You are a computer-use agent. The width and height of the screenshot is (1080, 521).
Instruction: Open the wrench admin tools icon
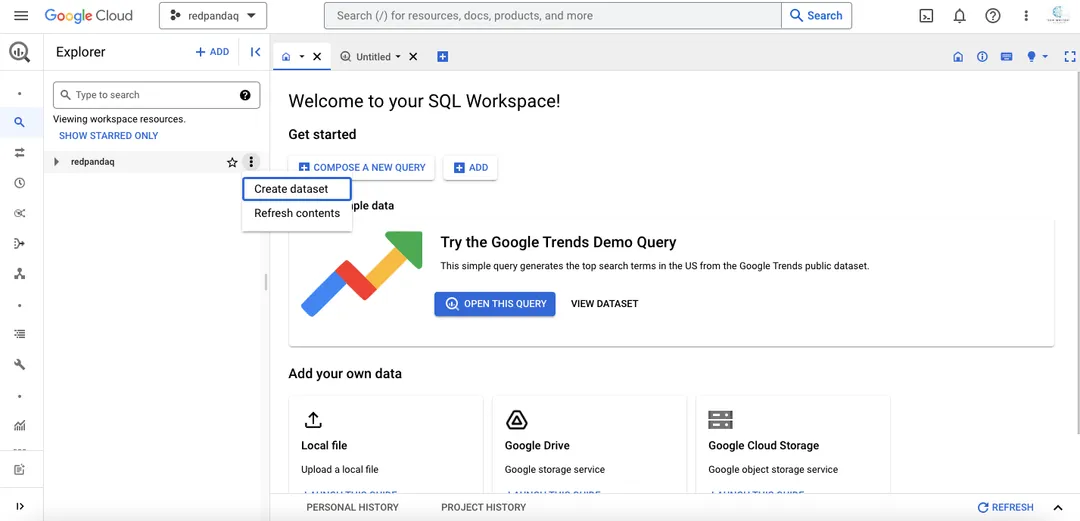[20, 365]
